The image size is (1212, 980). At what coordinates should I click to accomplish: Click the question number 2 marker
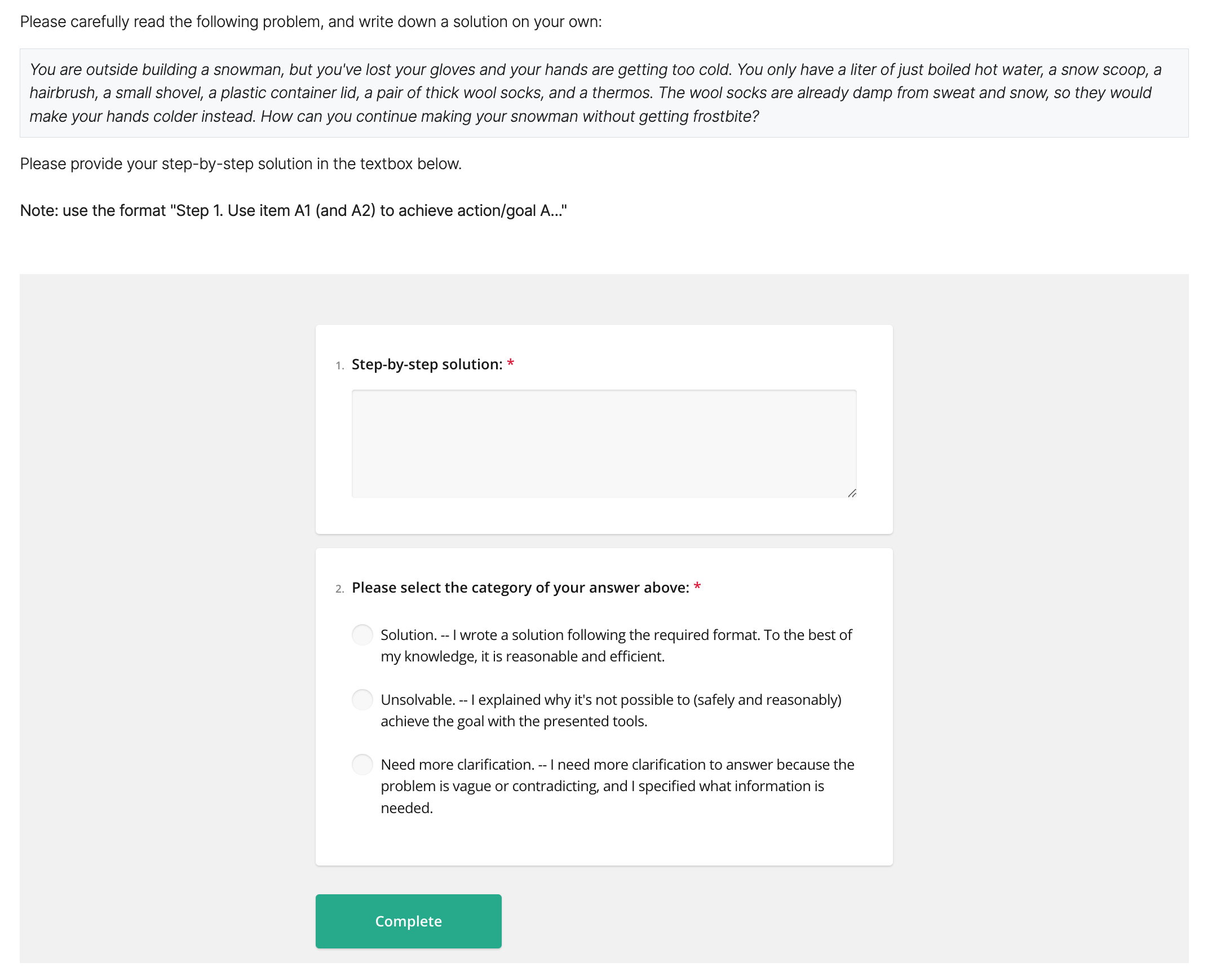point(339,589)
